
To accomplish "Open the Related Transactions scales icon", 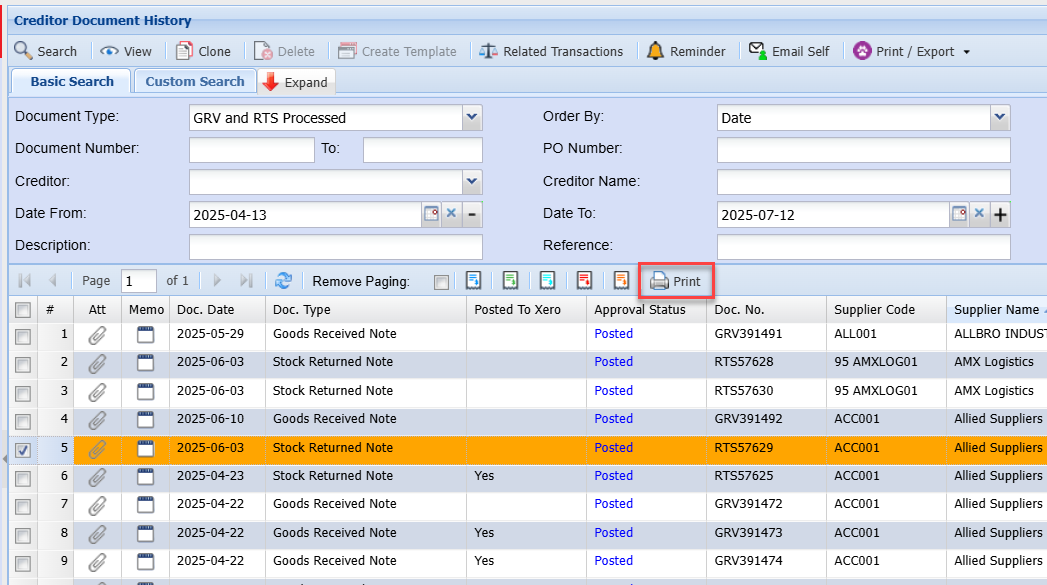I will pyautogui.click(x=488, y=51).
